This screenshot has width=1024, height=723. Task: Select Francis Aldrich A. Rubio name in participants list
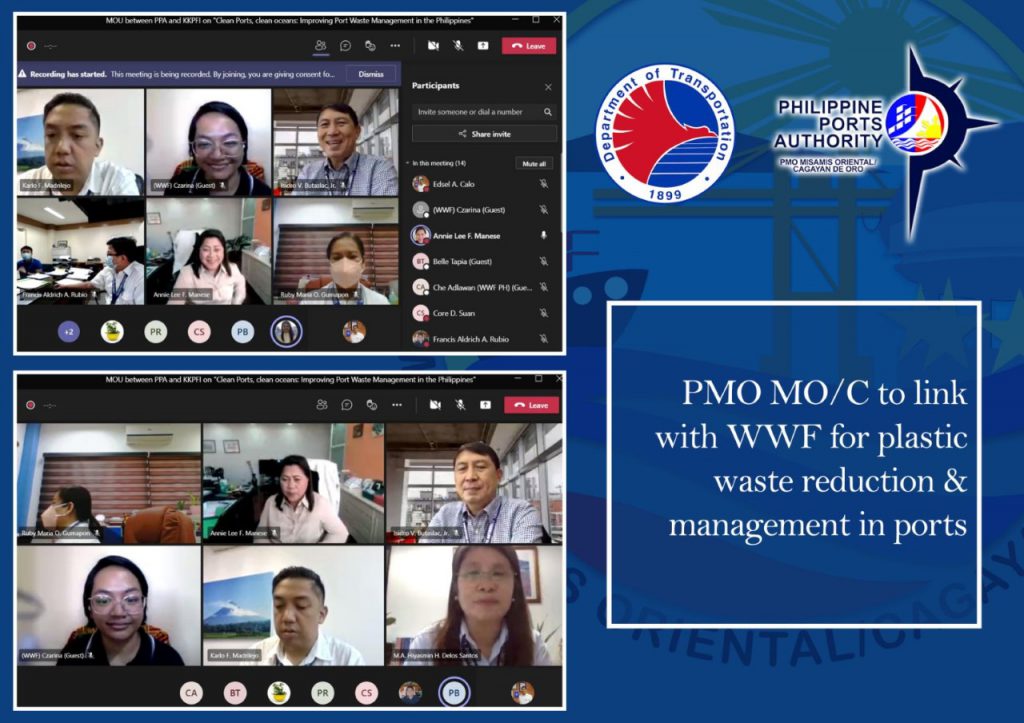(471, 339)
